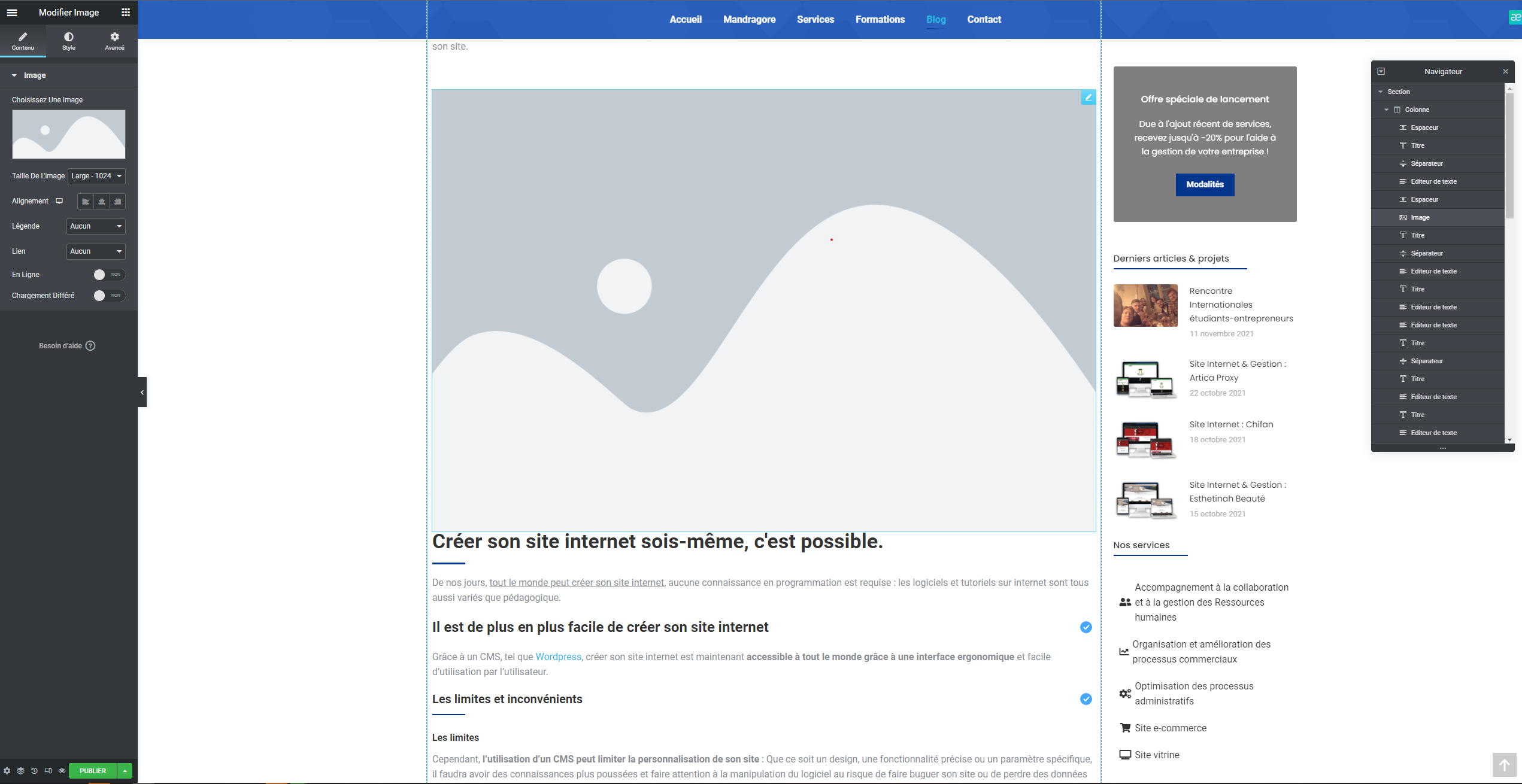Image resolution: width=1522 pixels, height=784 pixels.
Task: Open the widgets panel grid icon
Action: pos(125,12)
